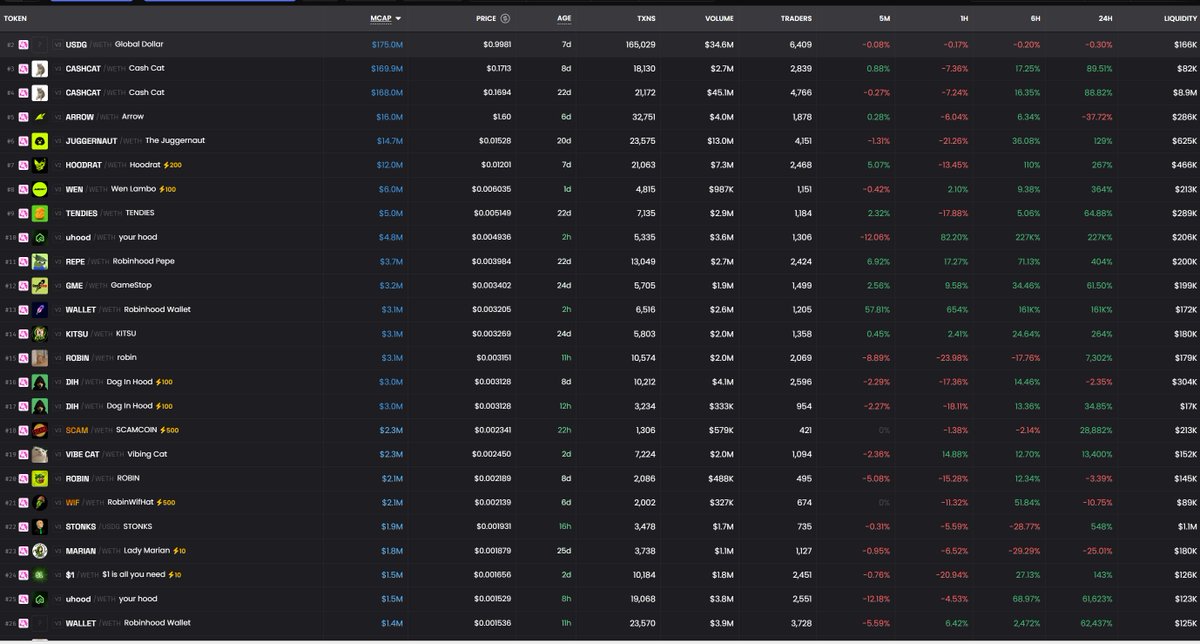Sort by the TRADERS column header
Screen dimensions: 1200x644
(796, 18)
